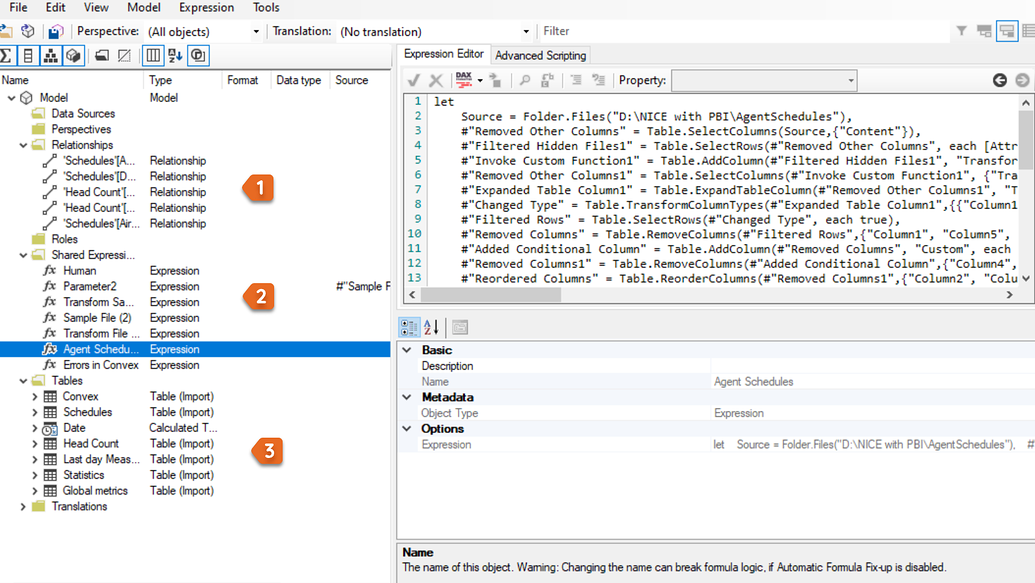
Task: Click the filter funnel icon beside the Filter box
Action: click(961, 31)
